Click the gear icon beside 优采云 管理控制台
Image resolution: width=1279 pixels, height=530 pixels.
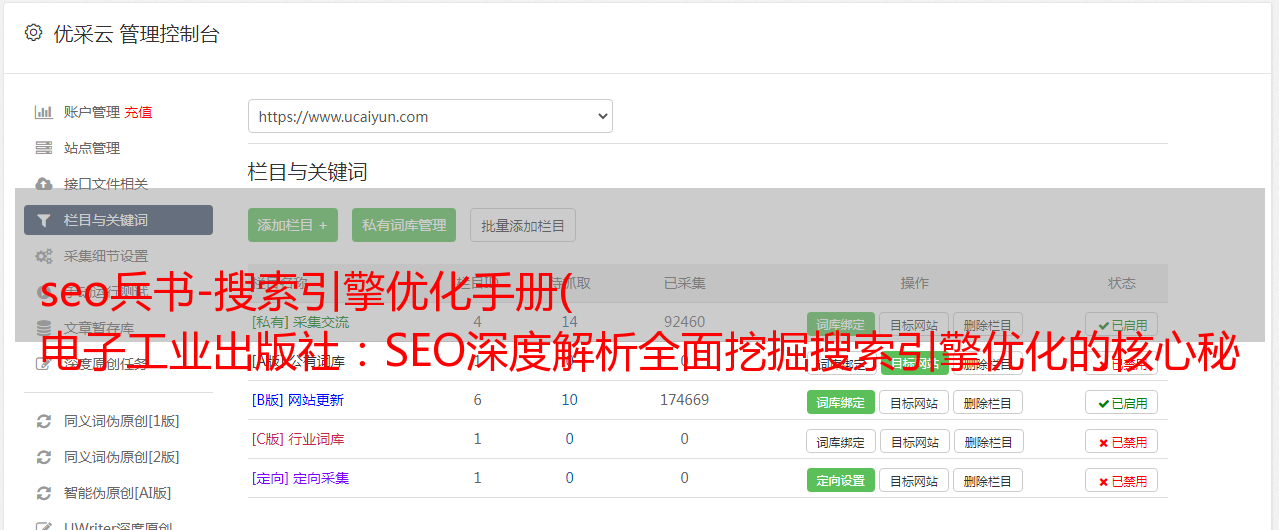[34, 33]
